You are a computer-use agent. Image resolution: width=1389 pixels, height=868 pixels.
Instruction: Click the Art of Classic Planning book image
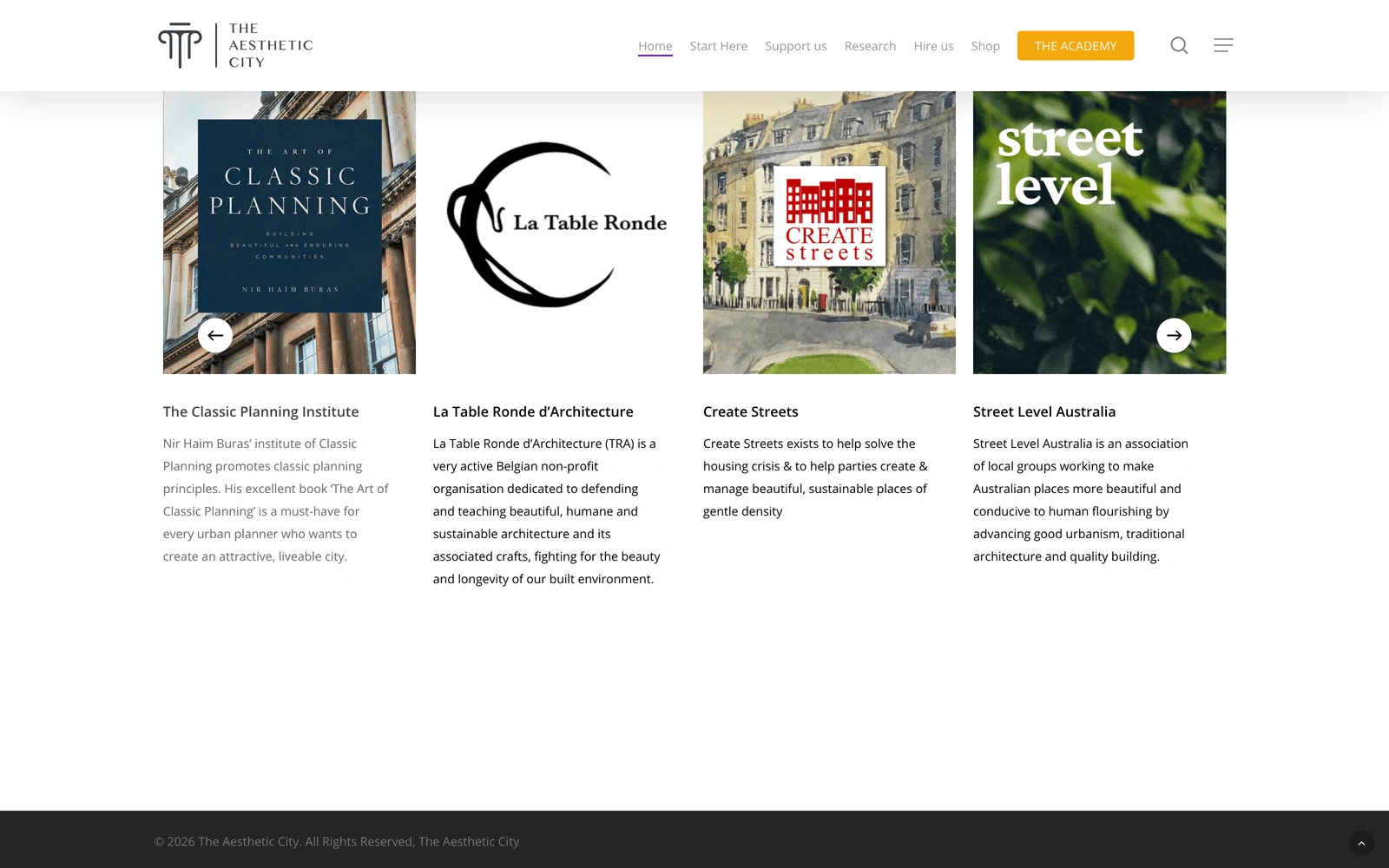click(289, 233)
